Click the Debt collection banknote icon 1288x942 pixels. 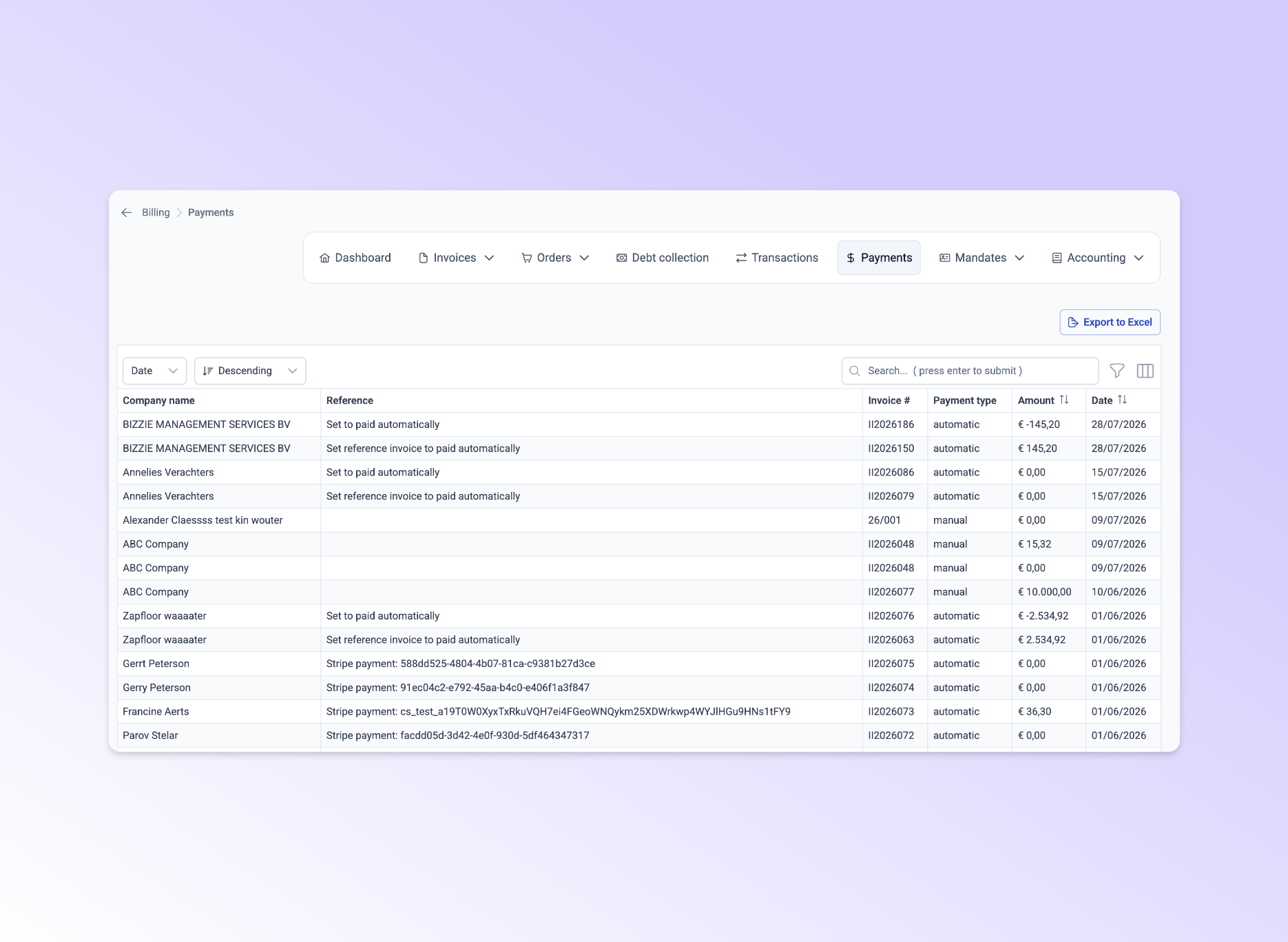pyautogui.click(x=621, y=258)
